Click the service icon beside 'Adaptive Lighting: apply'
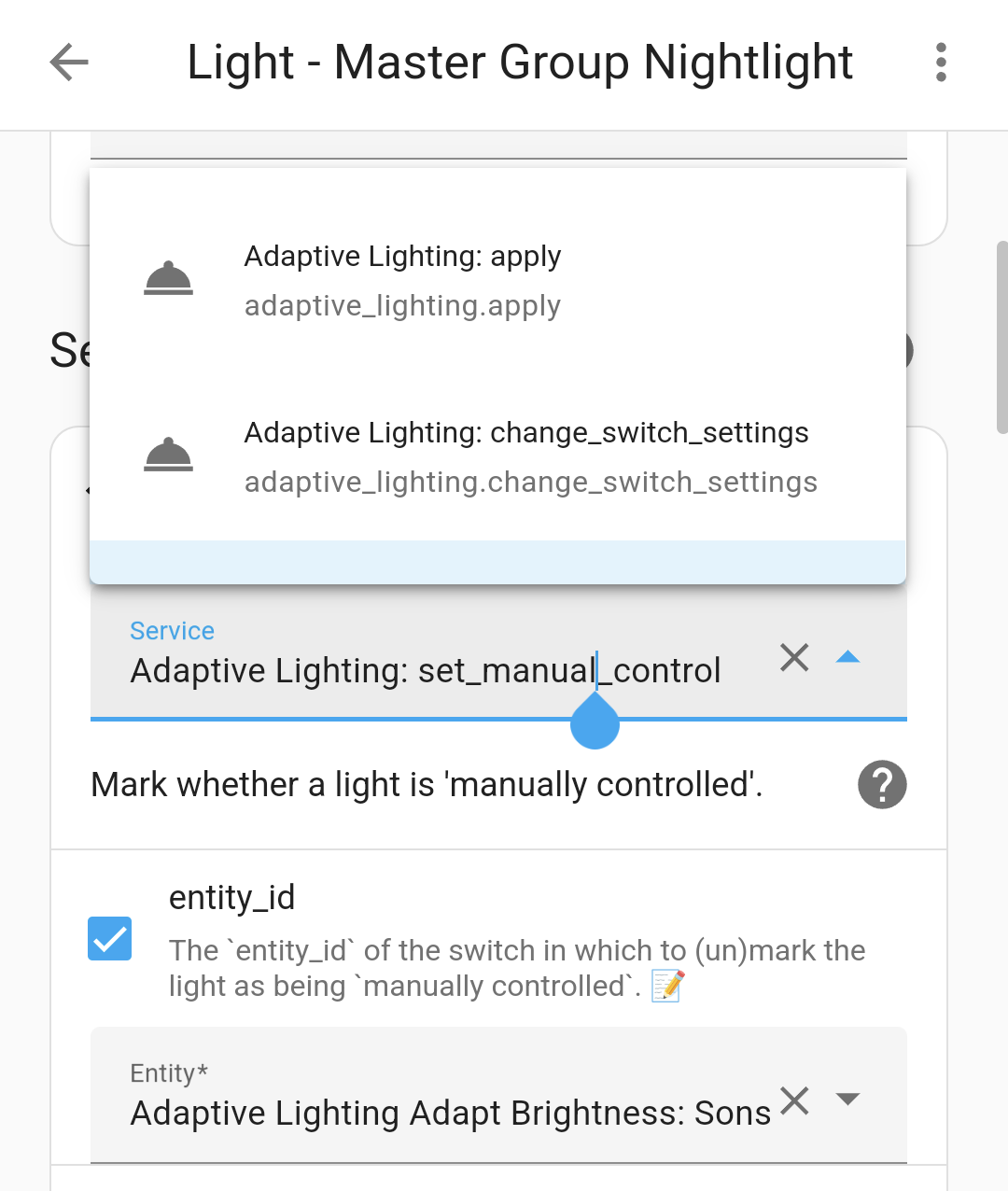1008x1191 pixels. 167,277
